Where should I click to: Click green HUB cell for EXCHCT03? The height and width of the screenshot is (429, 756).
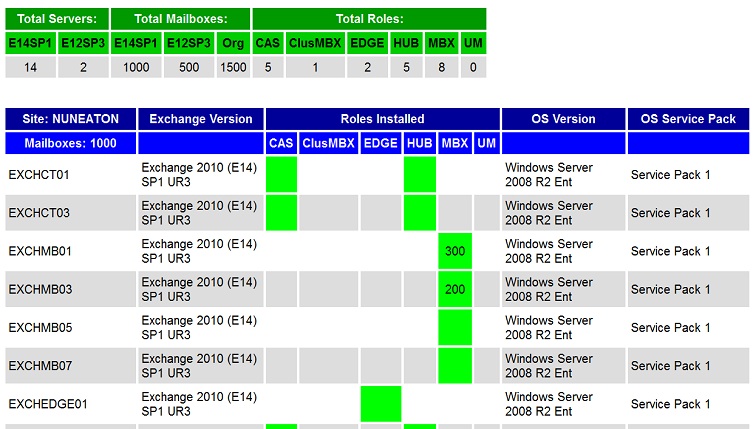pos(419,213)
